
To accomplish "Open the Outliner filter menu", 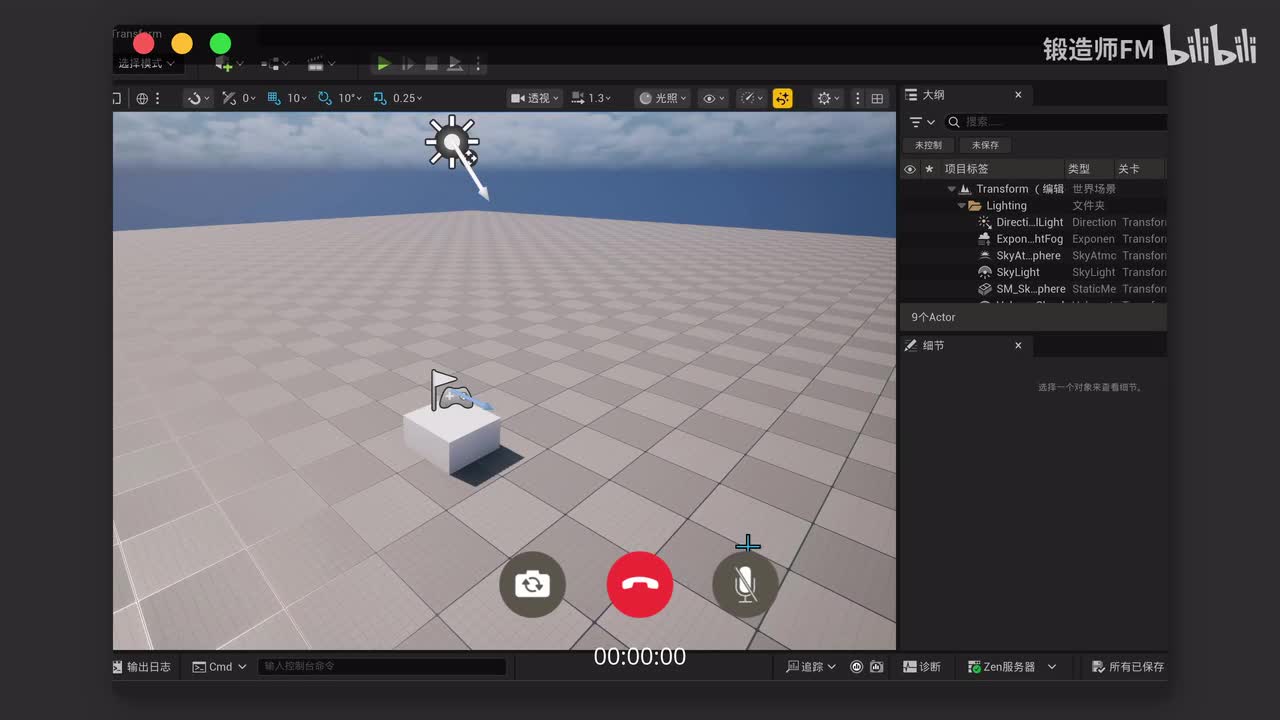I will pyautogui.click(x=922, y=122).
